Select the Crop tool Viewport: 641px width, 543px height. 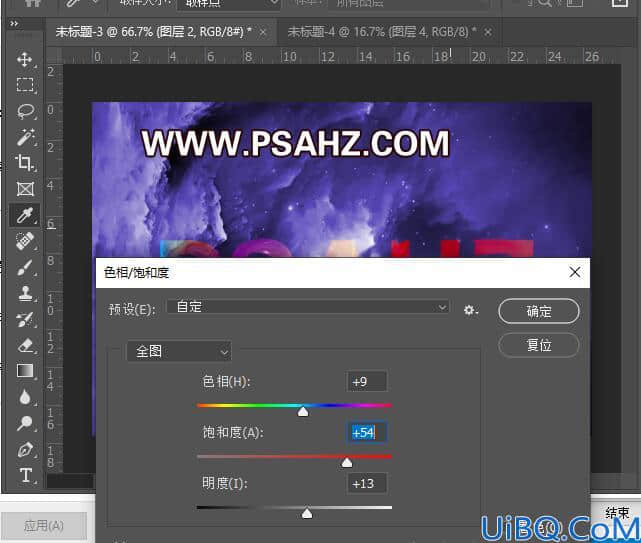pos(25,163)
